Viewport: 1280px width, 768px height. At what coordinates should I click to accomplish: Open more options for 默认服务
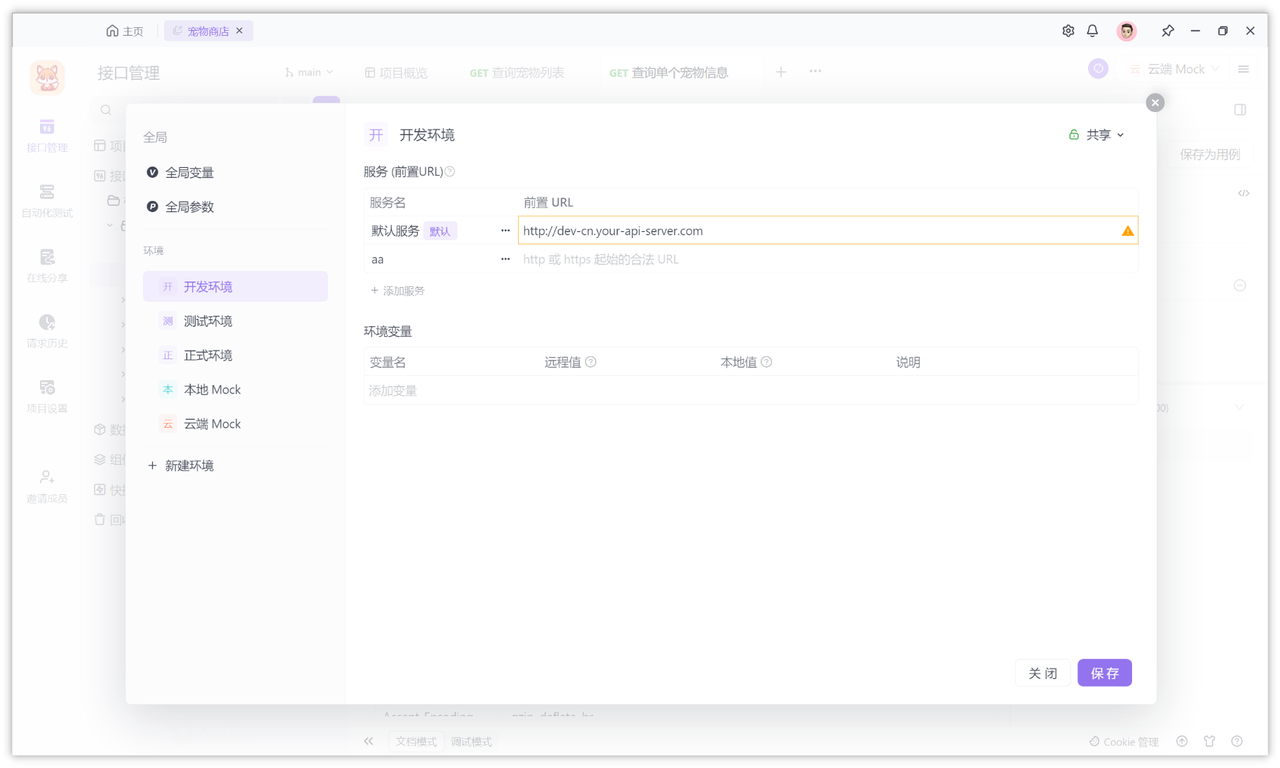[x=505, y=230]
